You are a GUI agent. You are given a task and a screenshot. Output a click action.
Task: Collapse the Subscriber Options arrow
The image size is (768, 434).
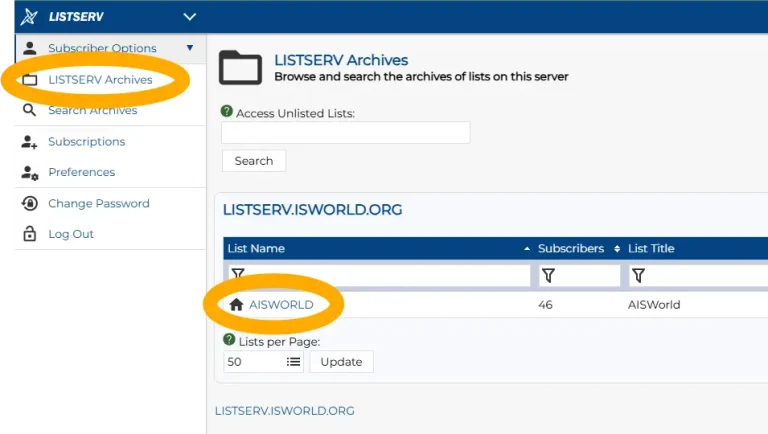click(x=190, y=48)
